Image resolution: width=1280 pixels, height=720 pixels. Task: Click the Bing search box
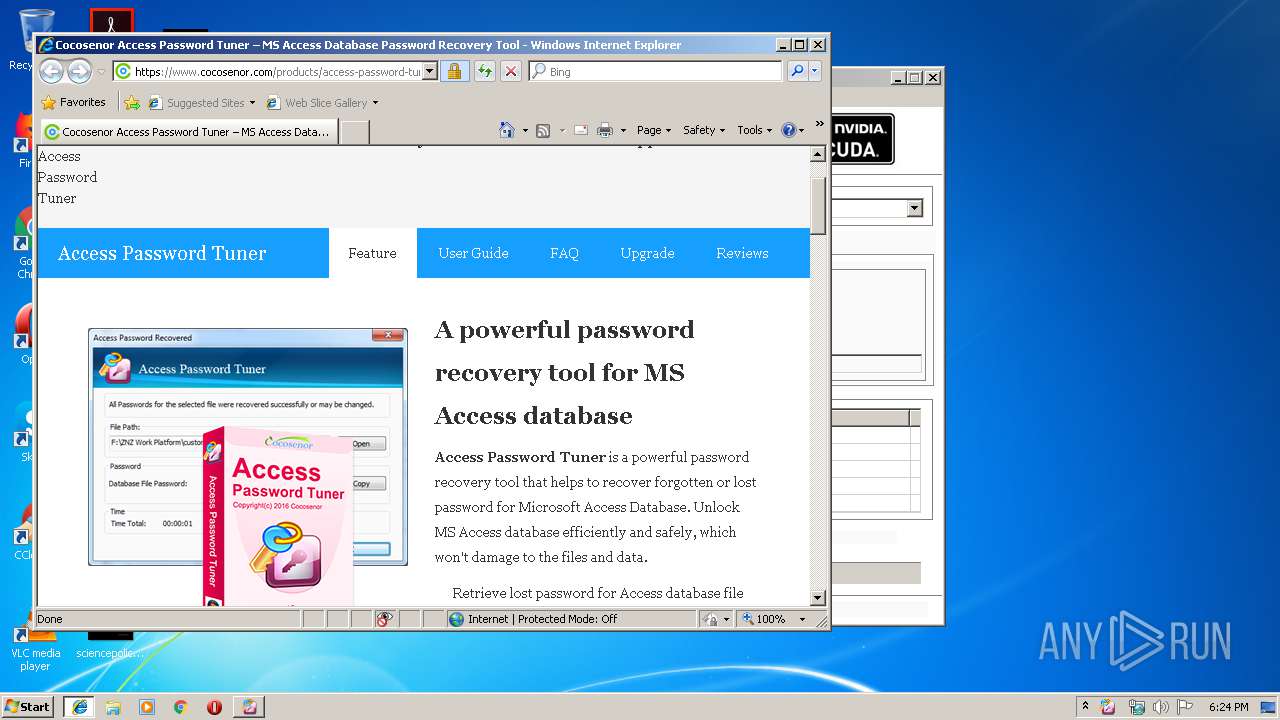[x=655, y=71]
